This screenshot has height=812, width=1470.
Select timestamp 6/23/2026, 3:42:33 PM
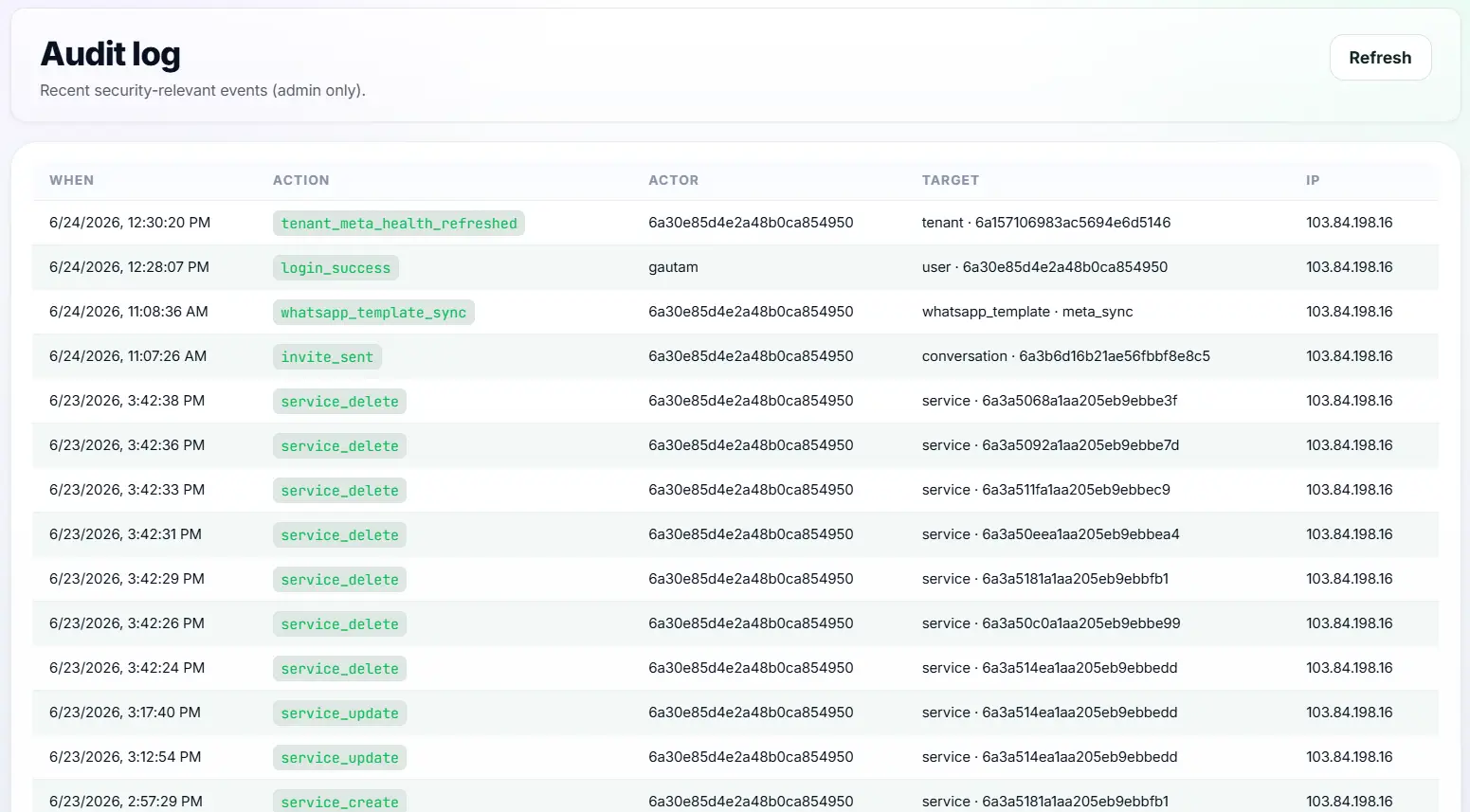(127, 490)
